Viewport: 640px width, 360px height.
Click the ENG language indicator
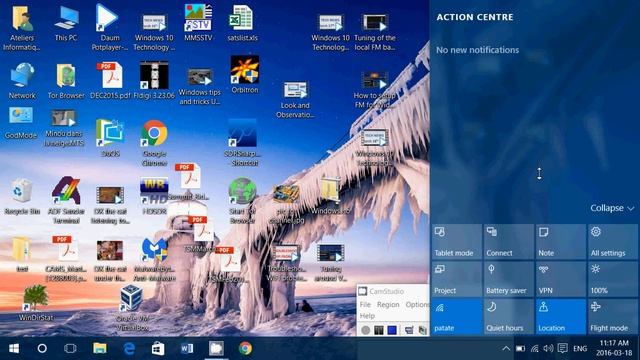[x=580, y=349]
